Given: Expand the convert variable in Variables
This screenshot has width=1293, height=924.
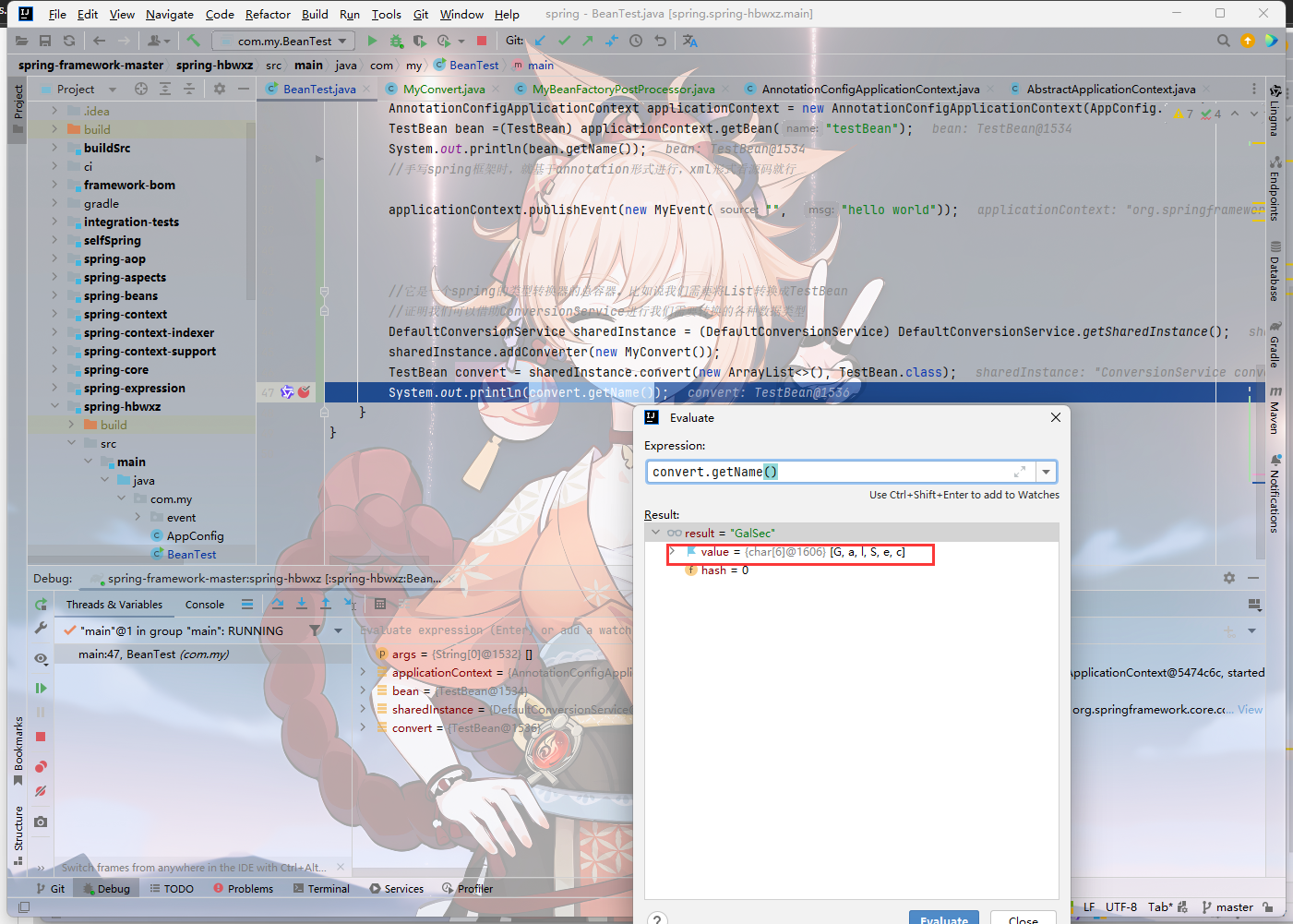Looking at the screenshot, I should coord(364,727).
